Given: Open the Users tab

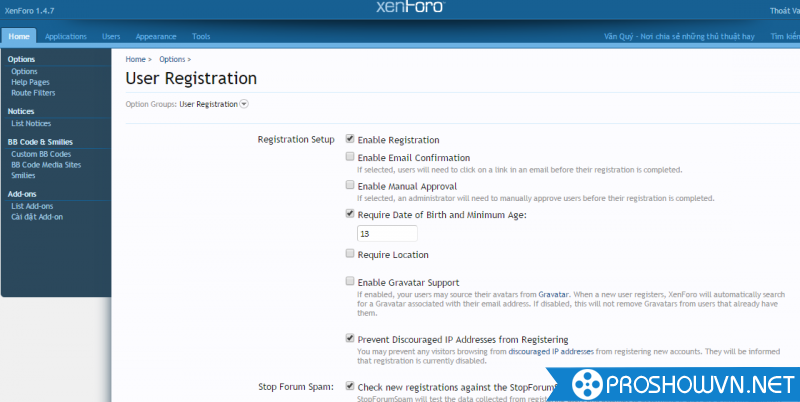Looking at the screenshot, I should click(x=111, y=36).
